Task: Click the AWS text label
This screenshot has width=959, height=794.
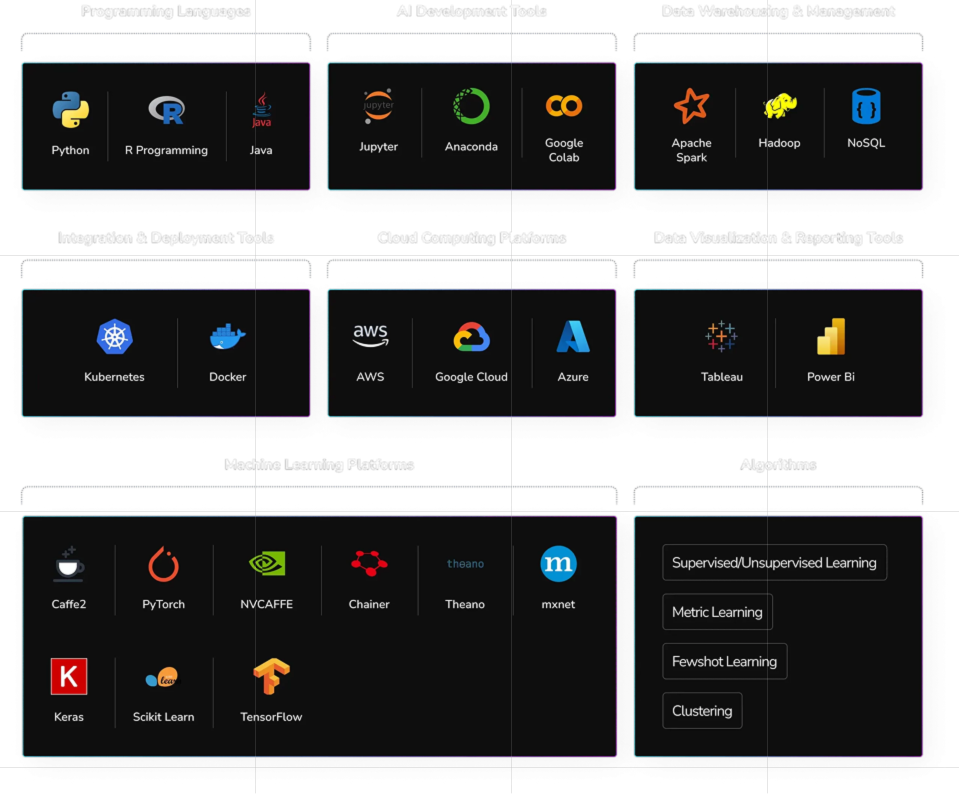Action: pyautogui.click(x=370, y=377)
